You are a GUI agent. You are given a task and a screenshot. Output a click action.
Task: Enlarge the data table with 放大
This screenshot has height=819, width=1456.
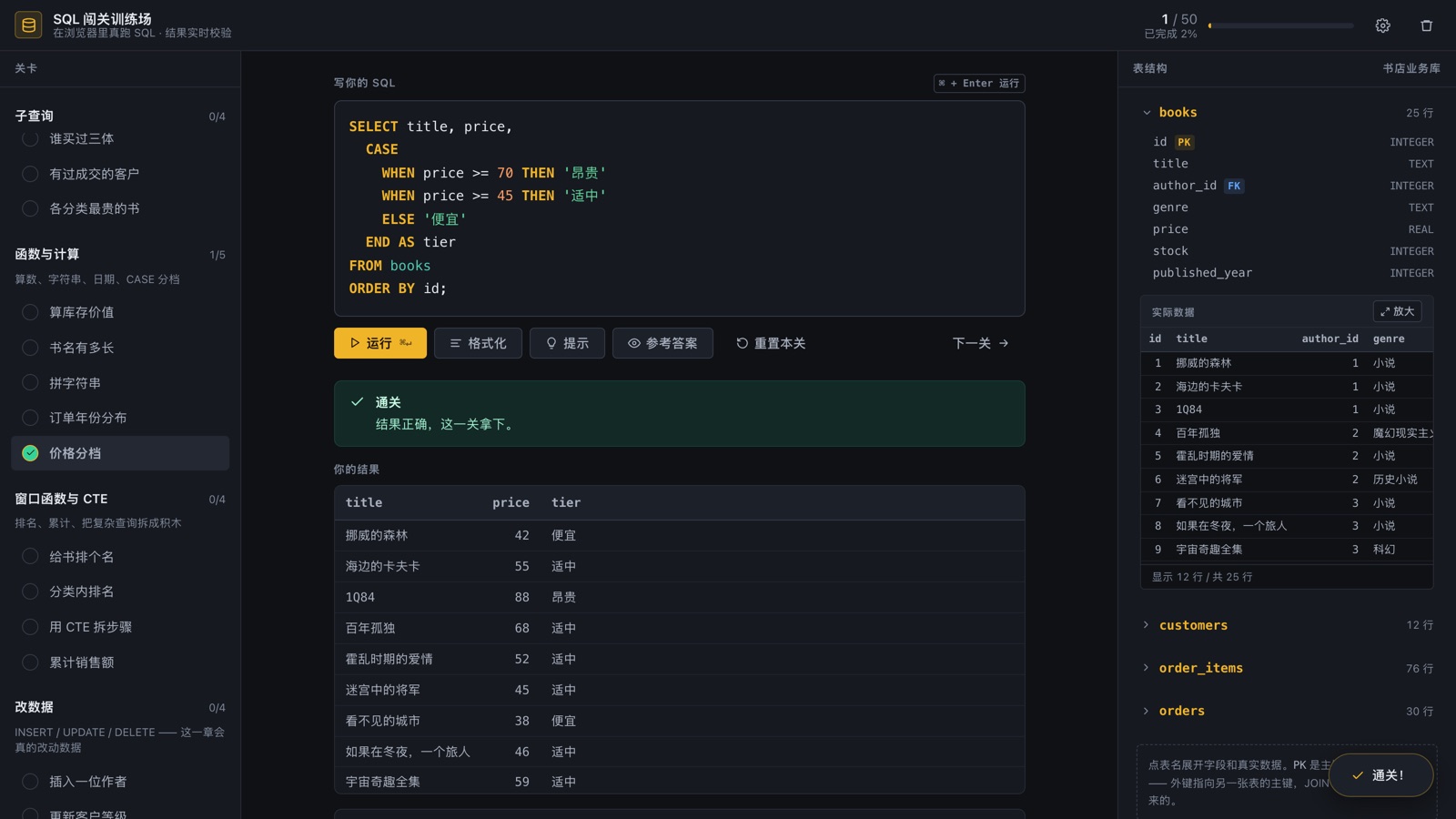coord(1397,311)
